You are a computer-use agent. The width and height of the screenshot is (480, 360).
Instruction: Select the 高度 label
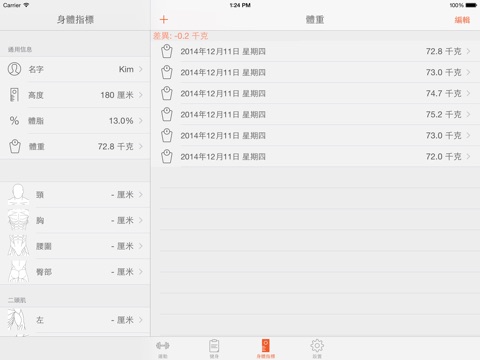pos(36,95)
